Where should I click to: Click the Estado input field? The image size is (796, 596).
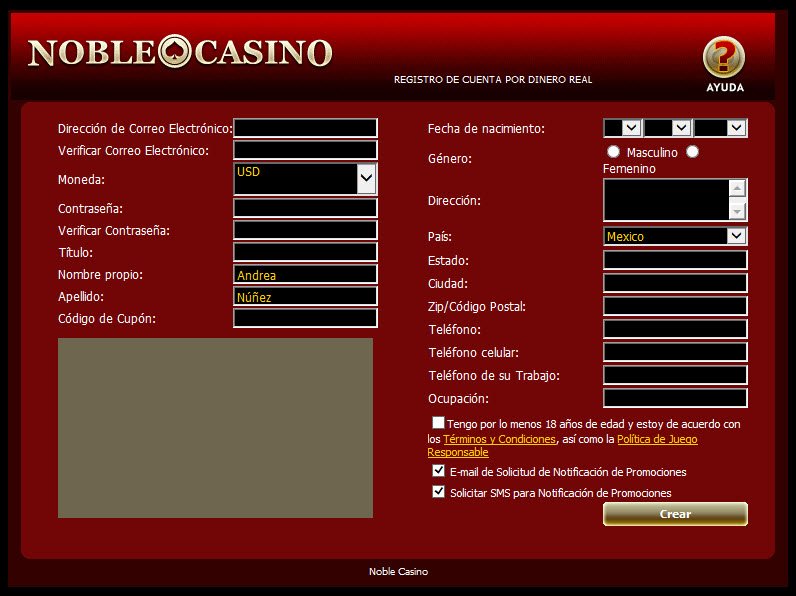click(675, 260)
